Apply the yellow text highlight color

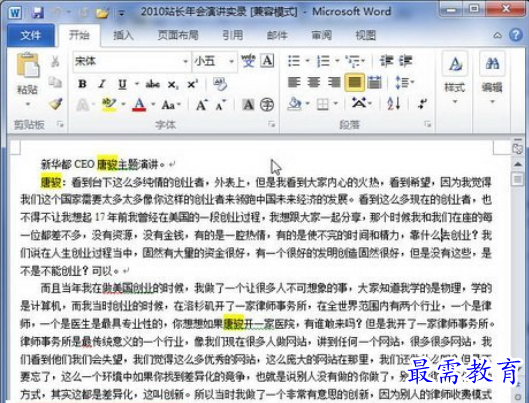pyautogui.click(x=109, y=105)
